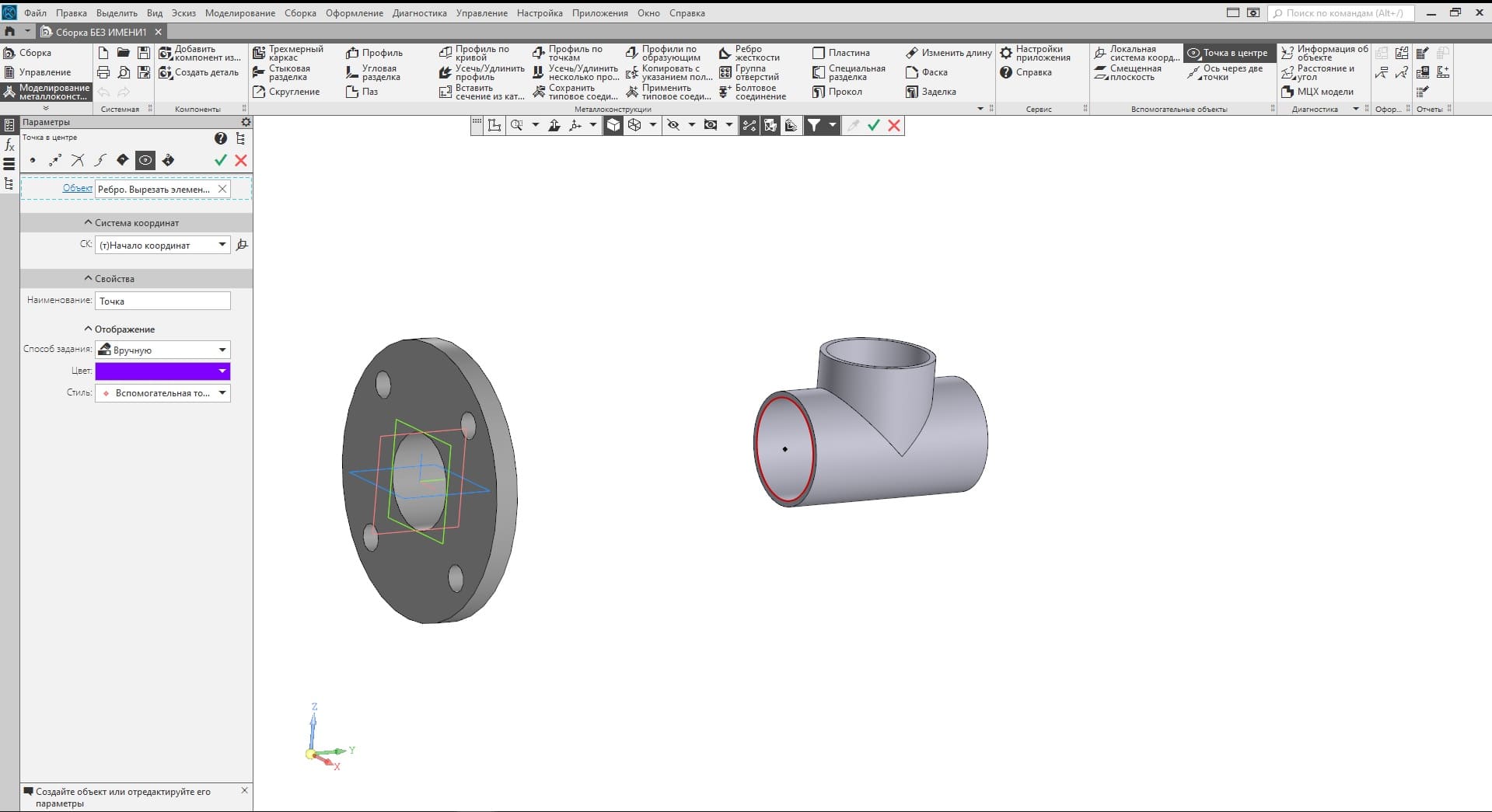Open 'МЦХ модели' calculation
The width and height of the screenshot is (1492, 812).
pos(1317,92)
